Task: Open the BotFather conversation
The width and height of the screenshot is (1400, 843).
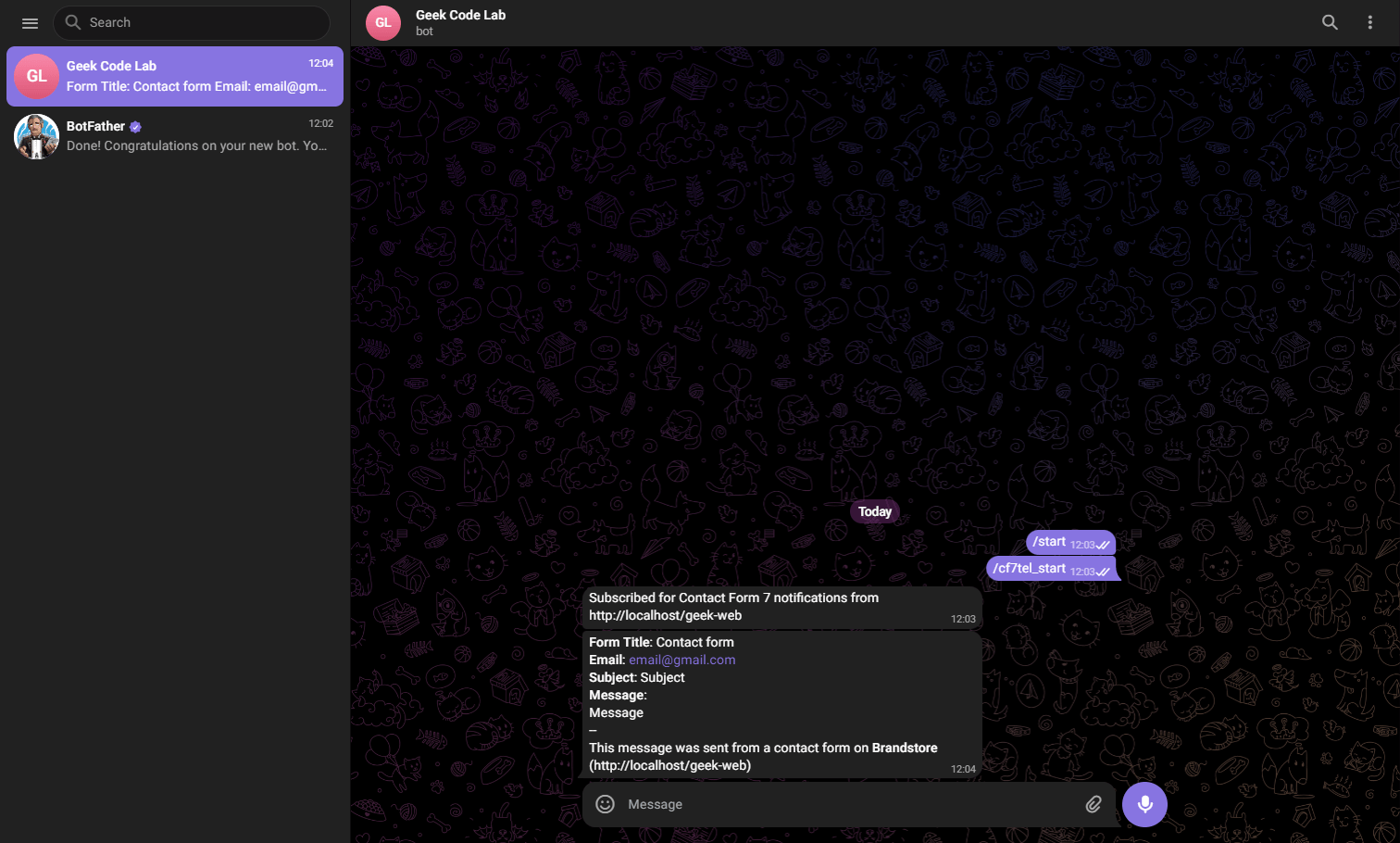Action: [175, 136]
